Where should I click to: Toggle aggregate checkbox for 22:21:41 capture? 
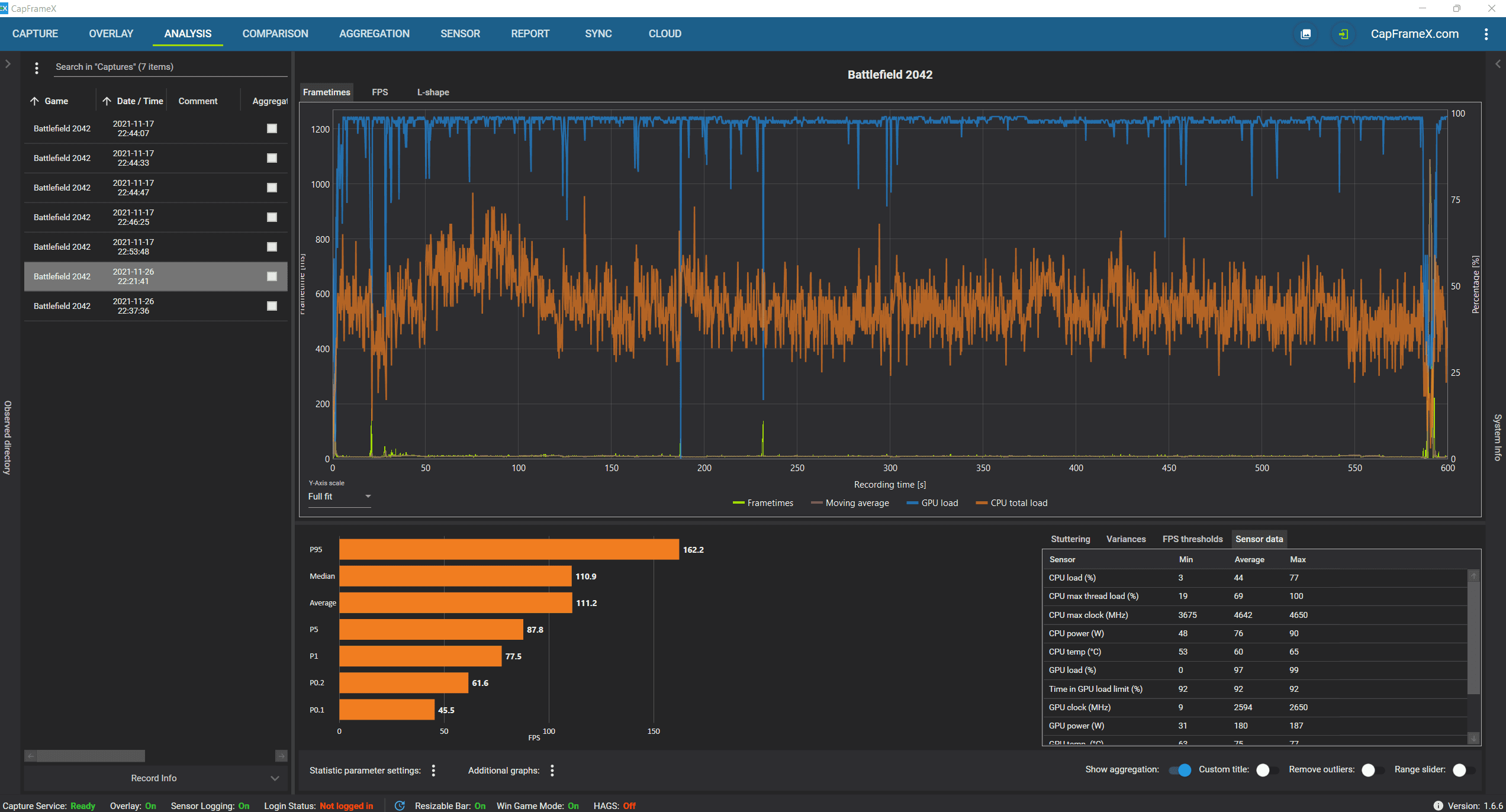click(x=272, y=276)
